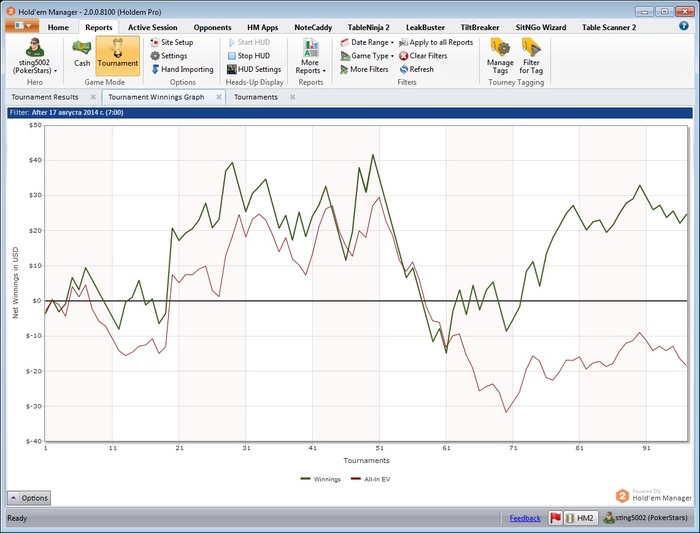The width and height of the screenshot is (700, 533).
Task: Open the TableNinja 2 tab
Action: pos(368,27)
